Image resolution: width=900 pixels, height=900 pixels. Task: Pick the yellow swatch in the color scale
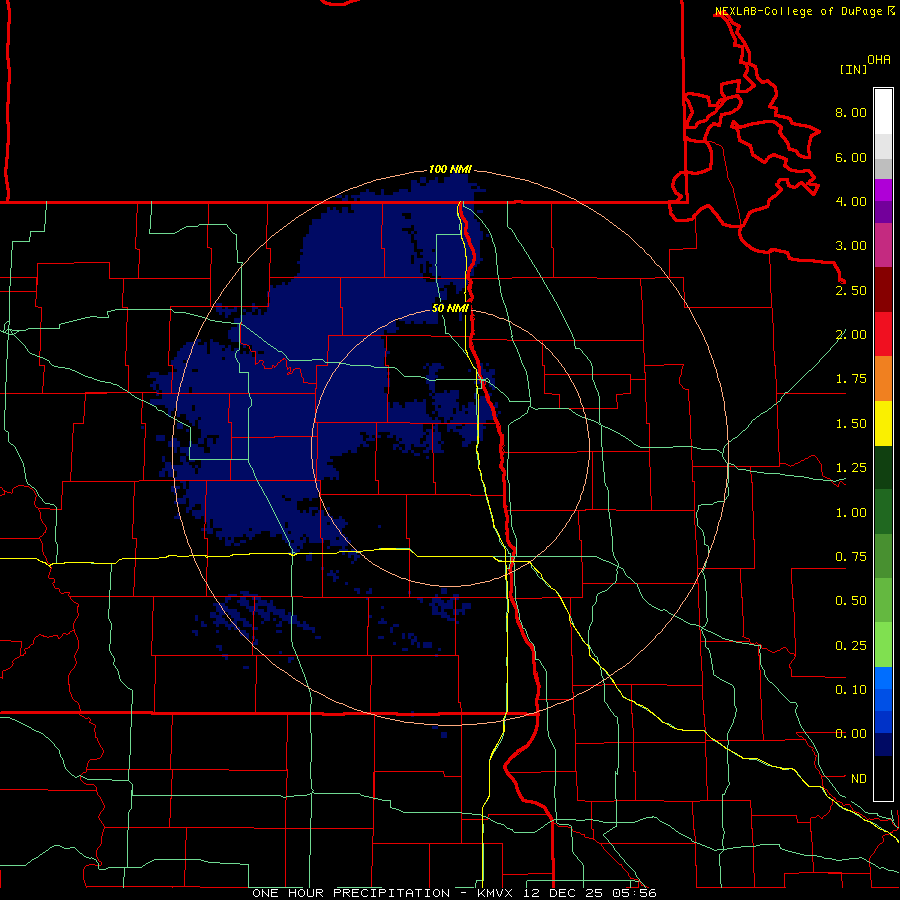click(883, 424)
